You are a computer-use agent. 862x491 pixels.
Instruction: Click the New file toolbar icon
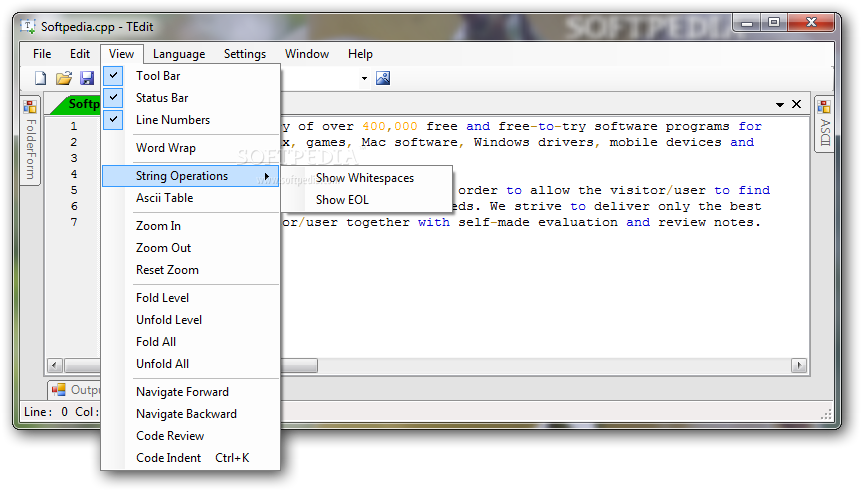(x=40, y=78)
